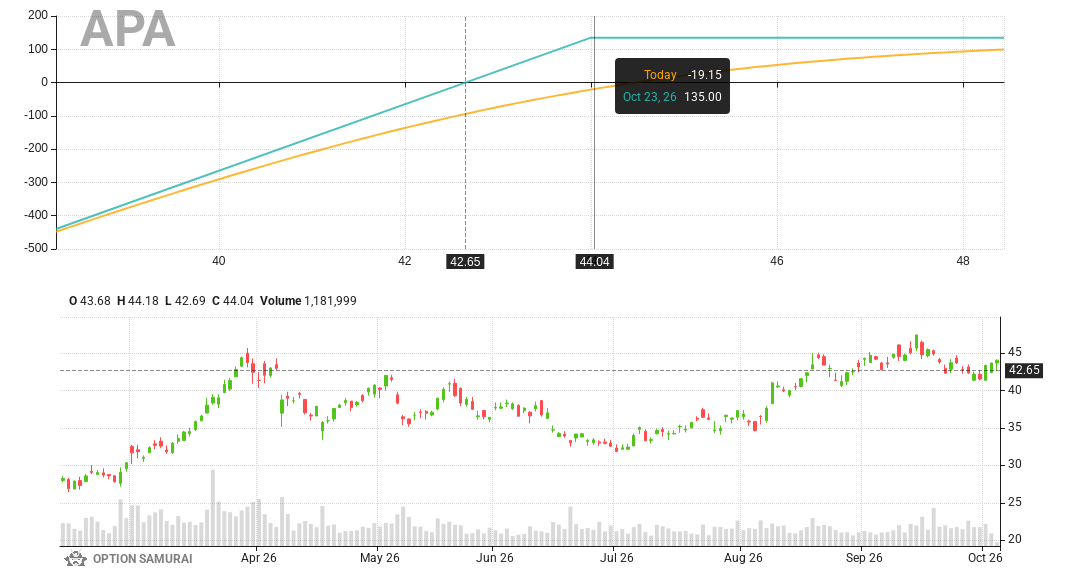
Task: Click the 44.04 current price marker
Action: pos(594,262)
